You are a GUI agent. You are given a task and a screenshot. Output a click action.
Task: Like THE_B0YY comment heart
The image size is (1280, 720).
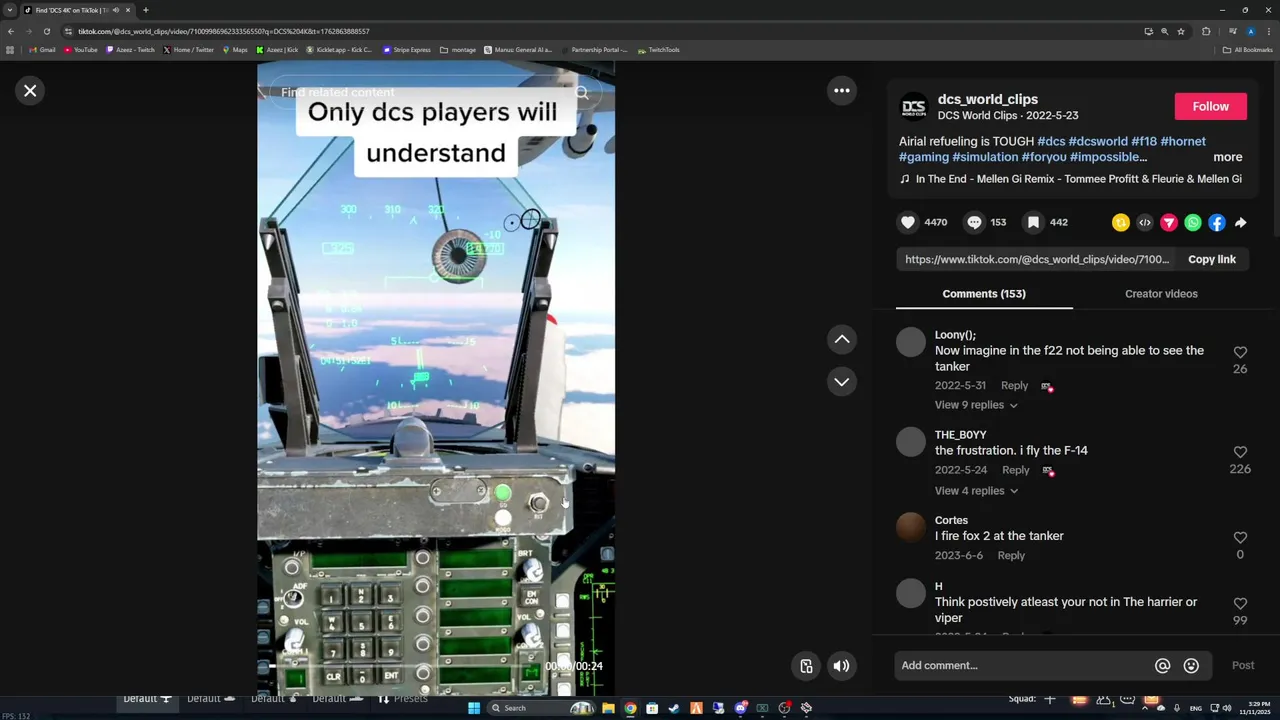point(1240,453)
